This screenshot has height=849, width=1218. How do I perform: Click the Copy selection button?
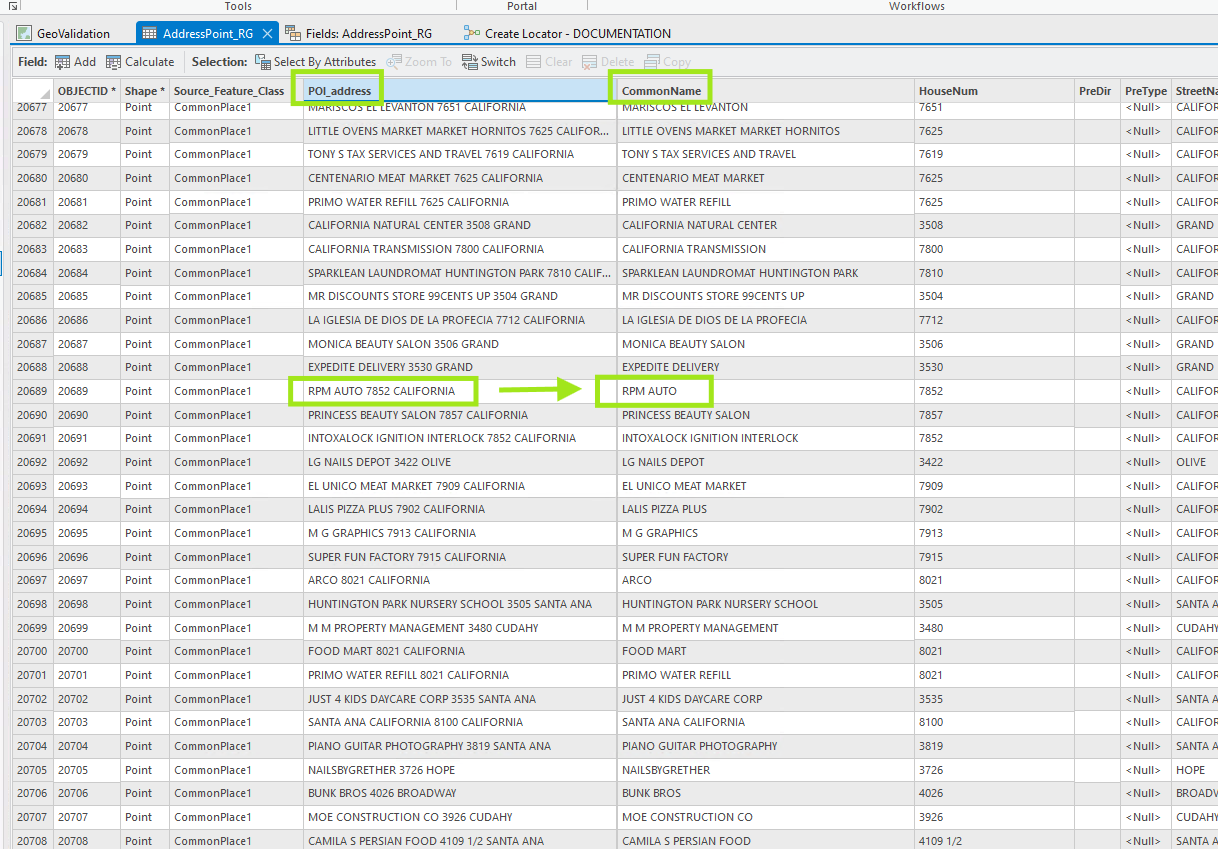(668, 61)
